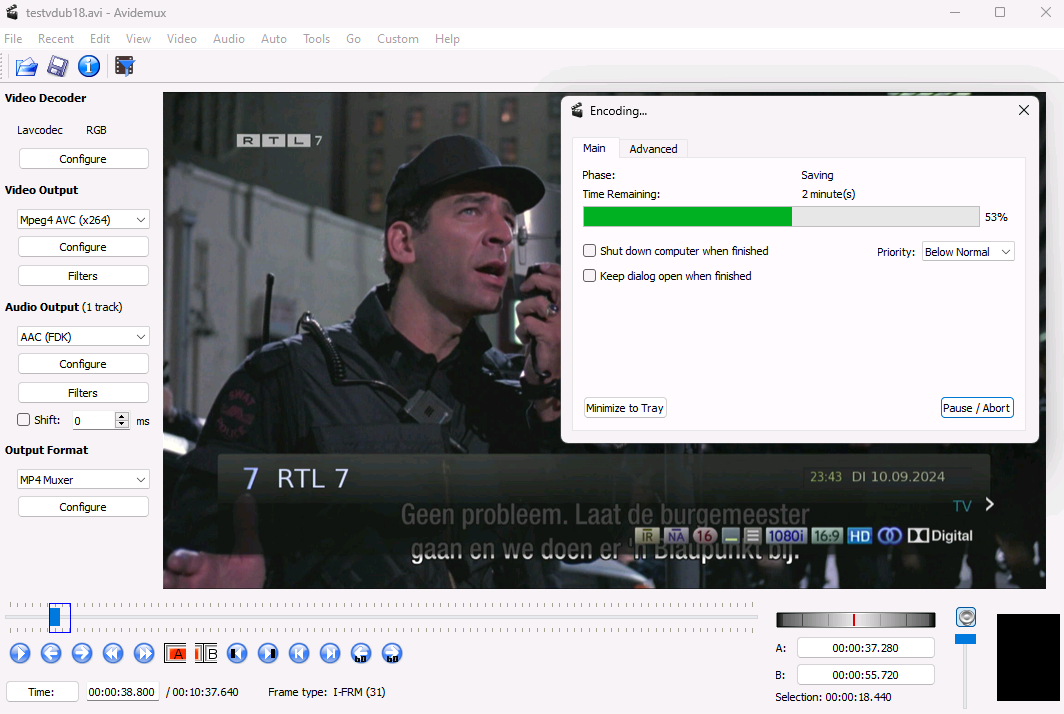Screen dimensions: 1064x714
Task: Go to the last frame of the video
Action: pyautogui.click(x=330, y=653)
